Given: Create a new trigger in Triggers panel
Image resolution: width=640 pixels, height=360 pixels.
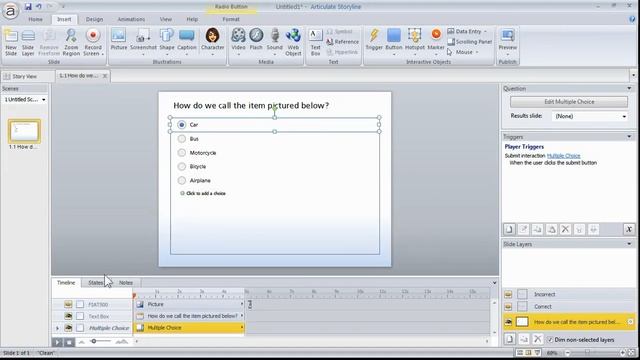Looking at the screenshot, I should [509, 229].
